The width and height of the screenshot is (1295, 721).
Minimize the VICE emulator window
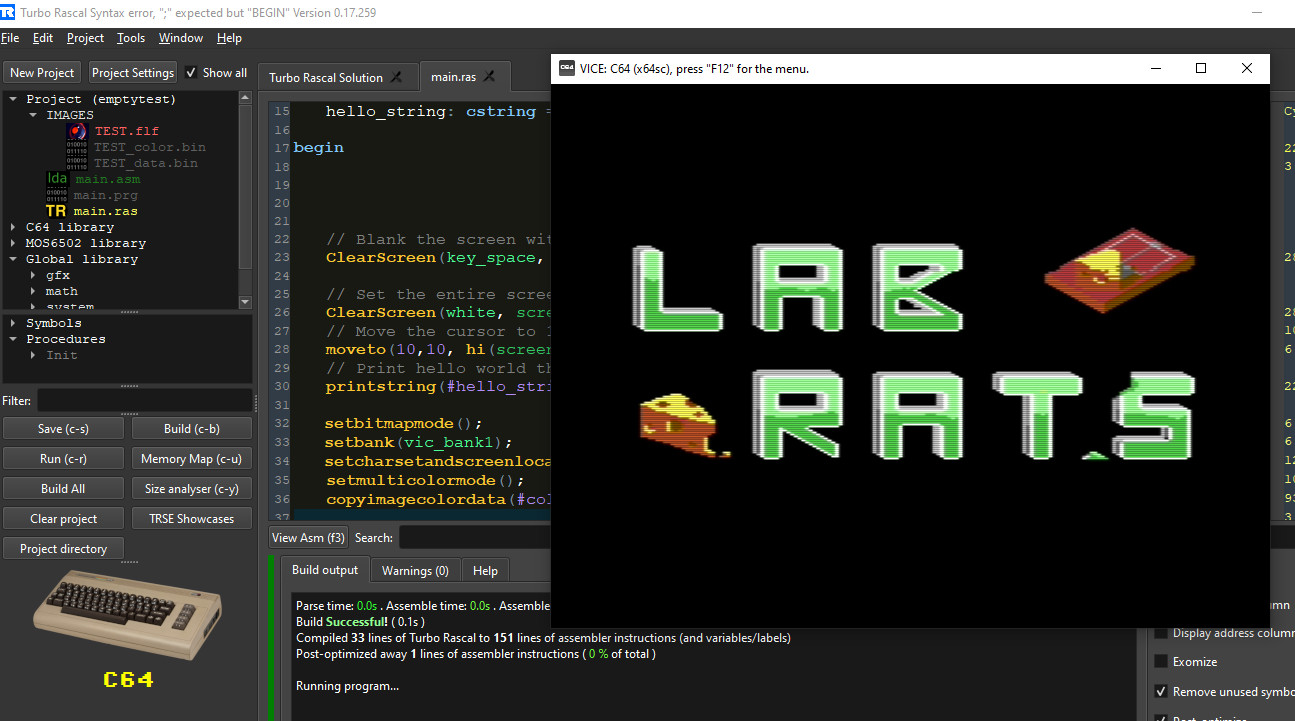[x=1156, y=68]
